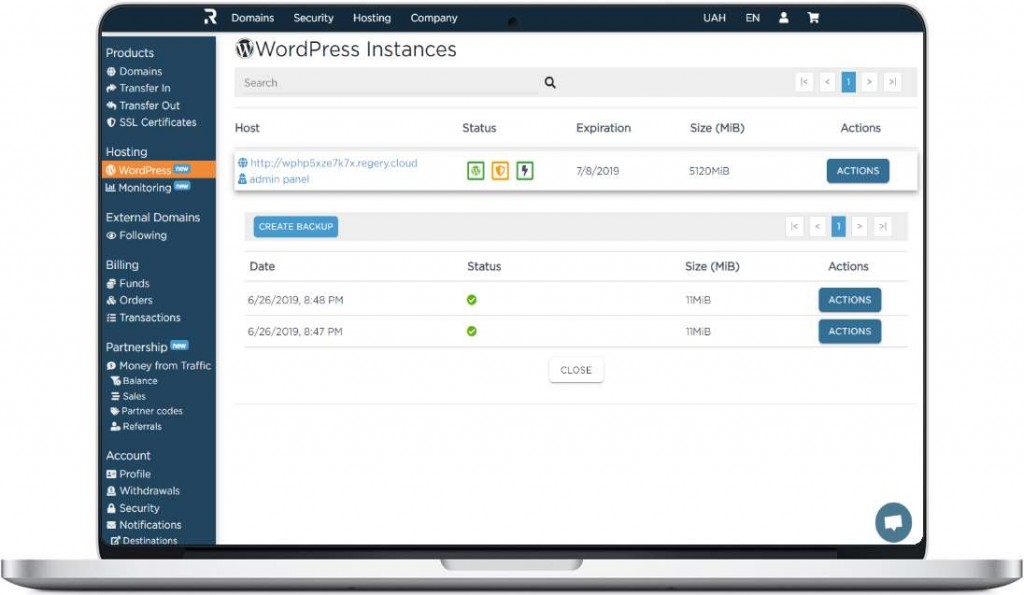This screenshot has width=1024, height=595.
Task: Click the backup date 6/26/2019, 8:47 PM
Action: coord(295,331)
